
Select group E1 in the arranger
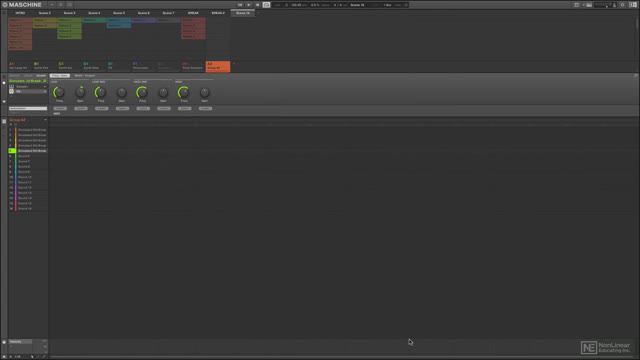point(119,66)
